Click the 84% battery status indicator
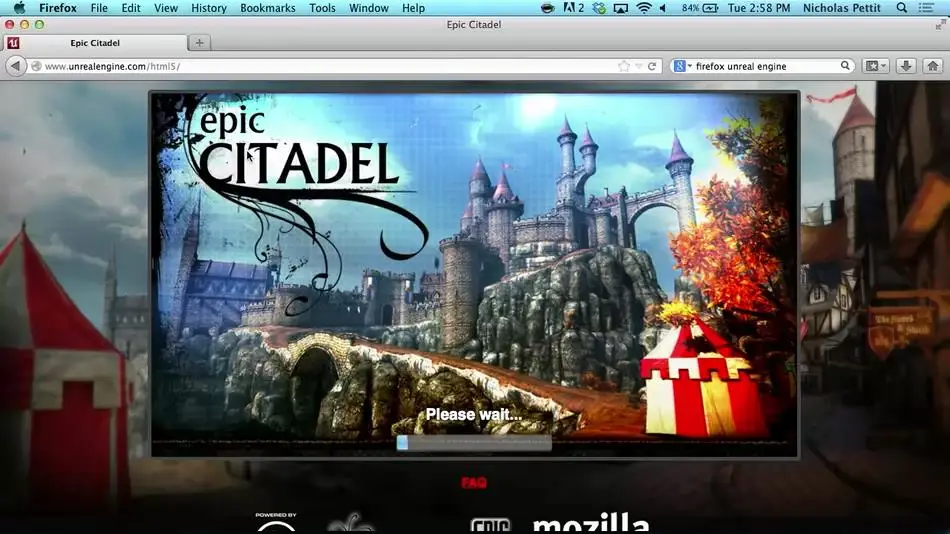 coord(700,8)
